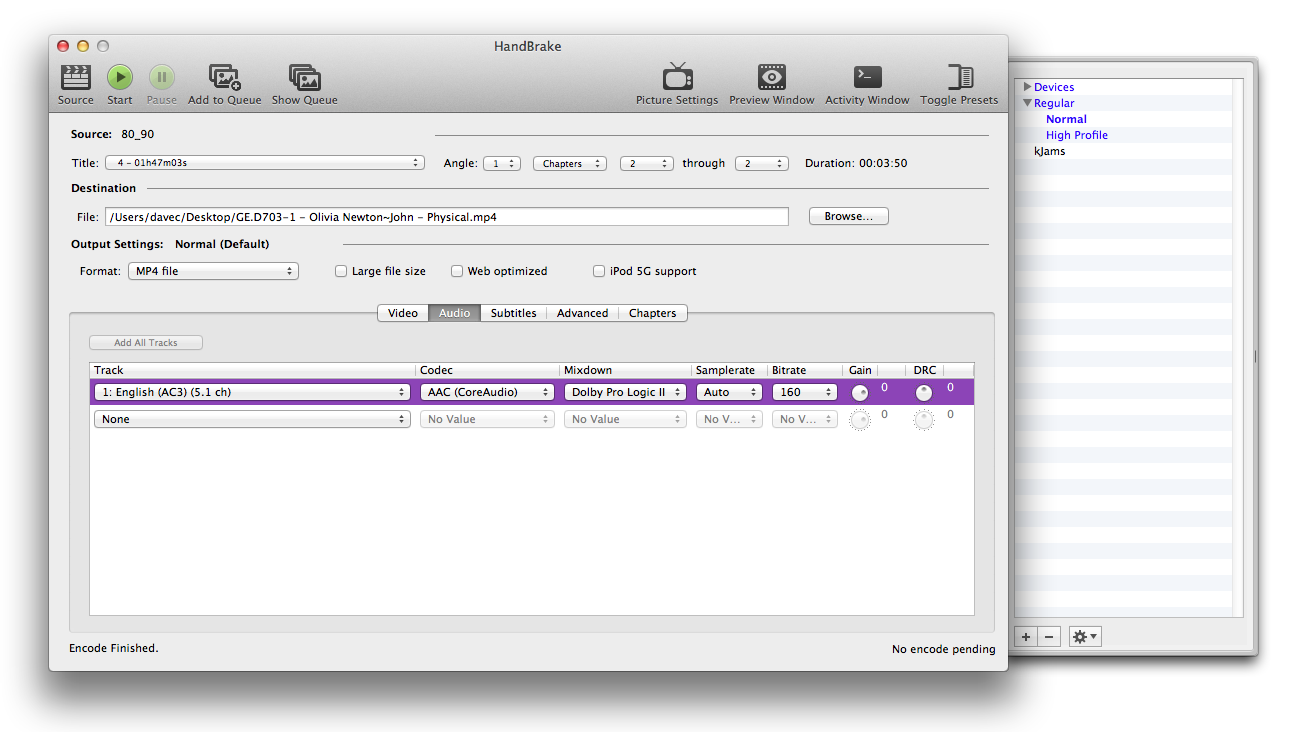The image size is (1298, 732).
Task: Enable Web optimized checkbox
Action: point(457,271)
